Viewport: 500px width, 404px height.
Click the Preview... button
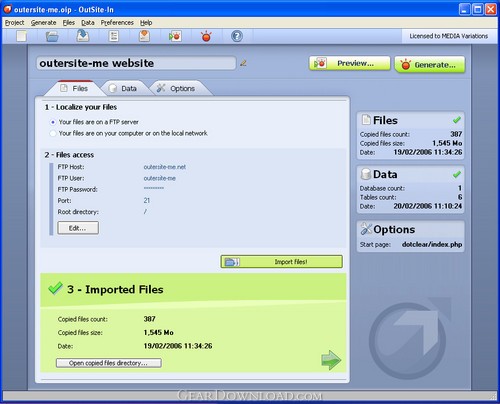349,63
